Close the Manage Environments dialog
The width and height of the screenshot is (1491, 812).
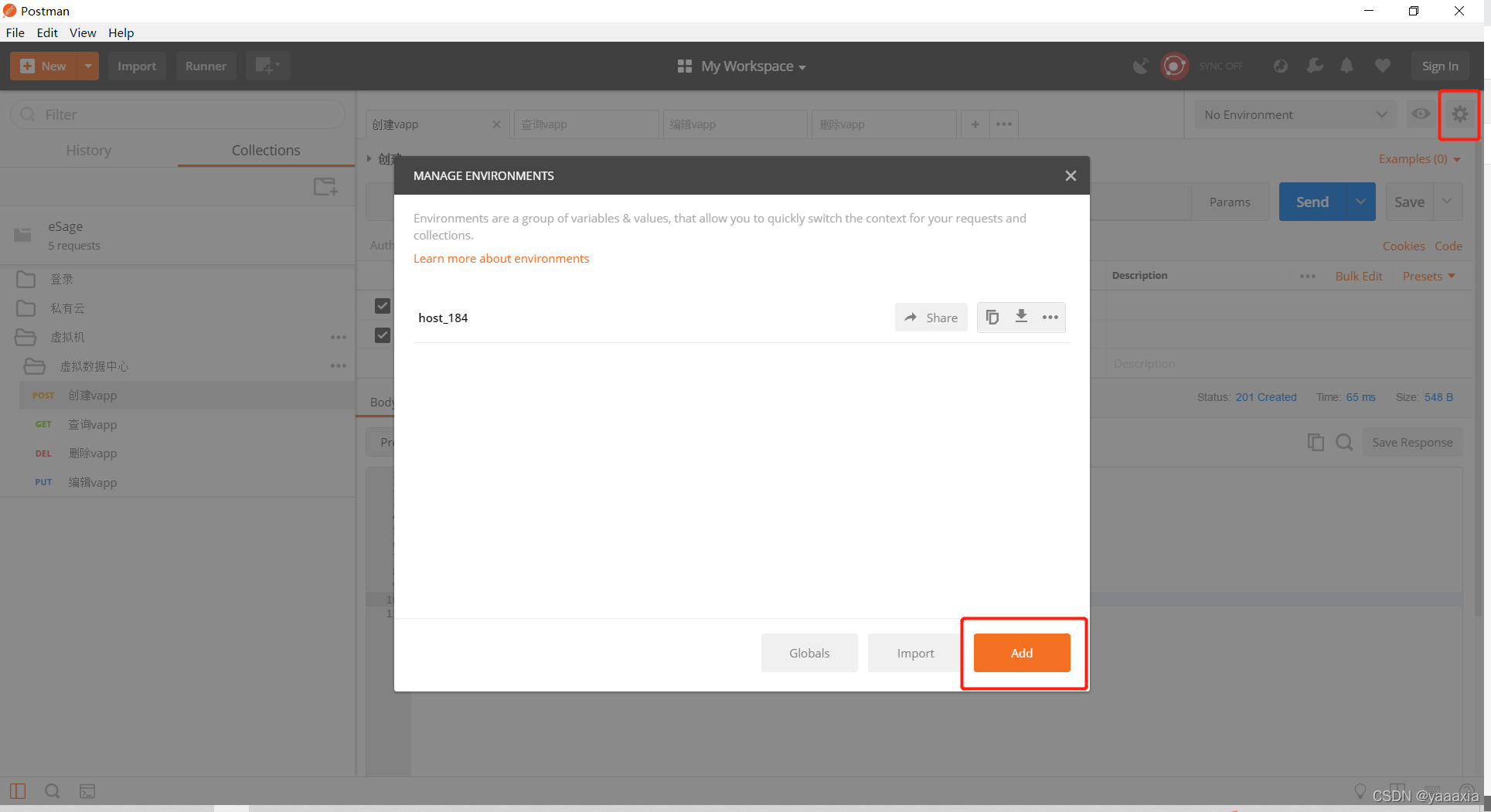(x=1071, y=175)
